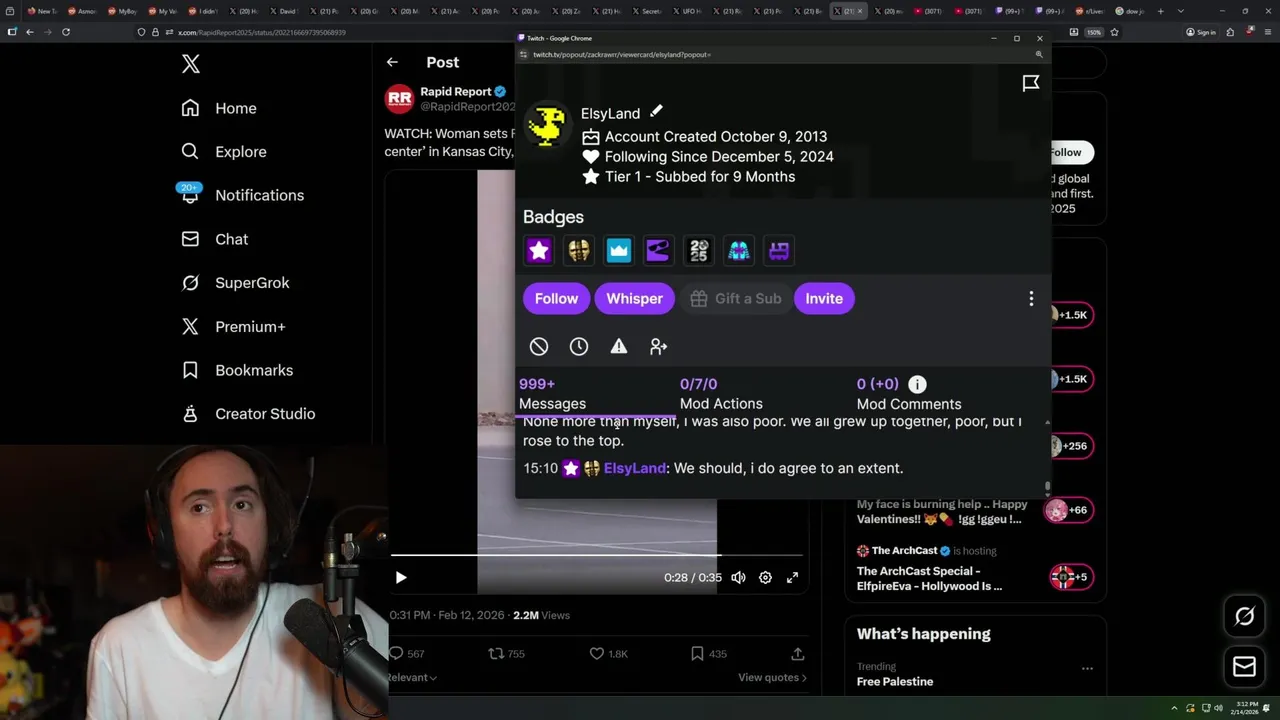The height and width of the screenshot is (720, 1280).
Task: Repost using the 755 repost icon
Action: [x=496, y=653]
